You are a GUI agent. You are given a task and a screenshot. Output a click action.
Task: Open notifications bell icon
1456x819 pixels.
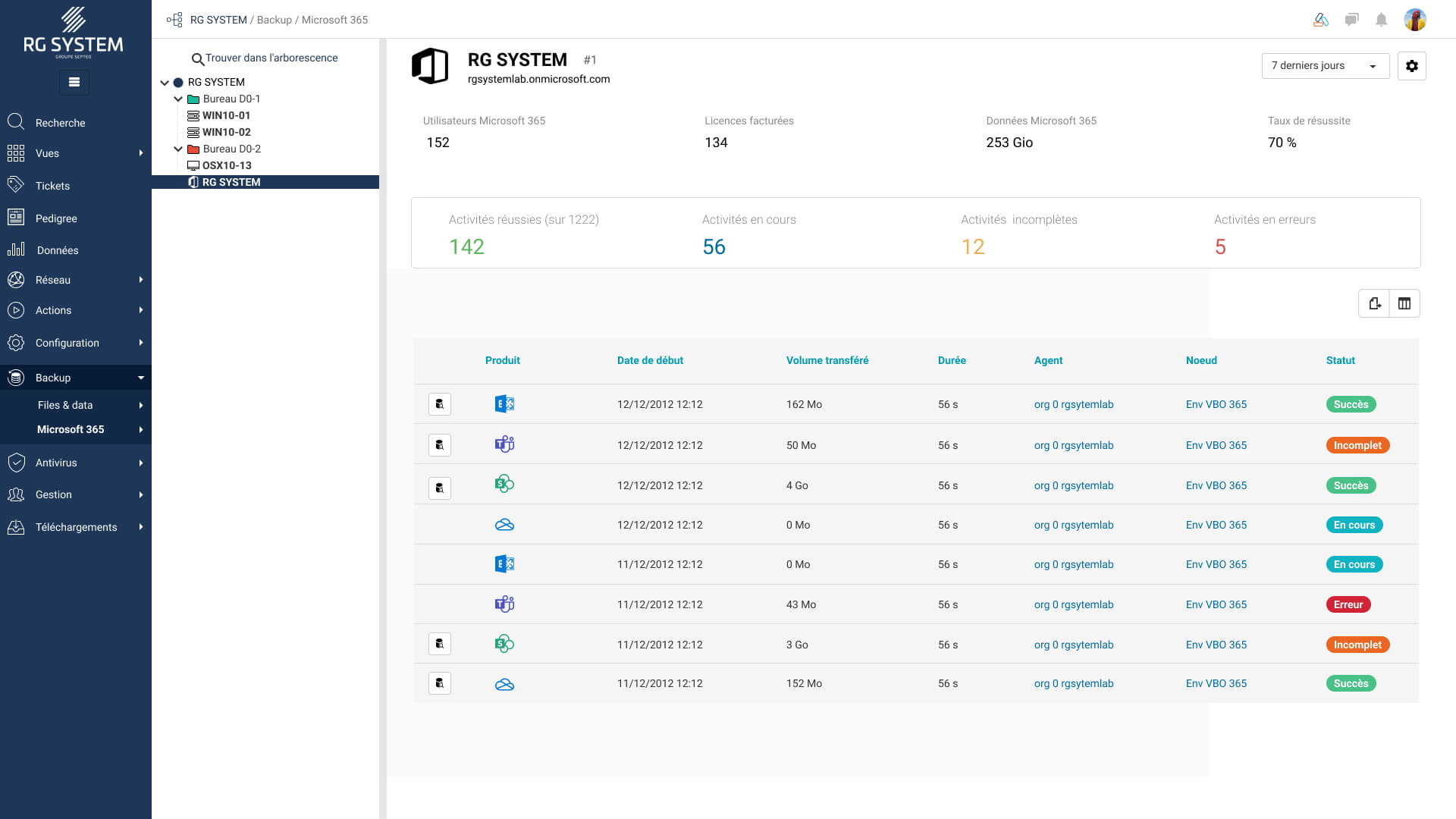pos(1381,20)
